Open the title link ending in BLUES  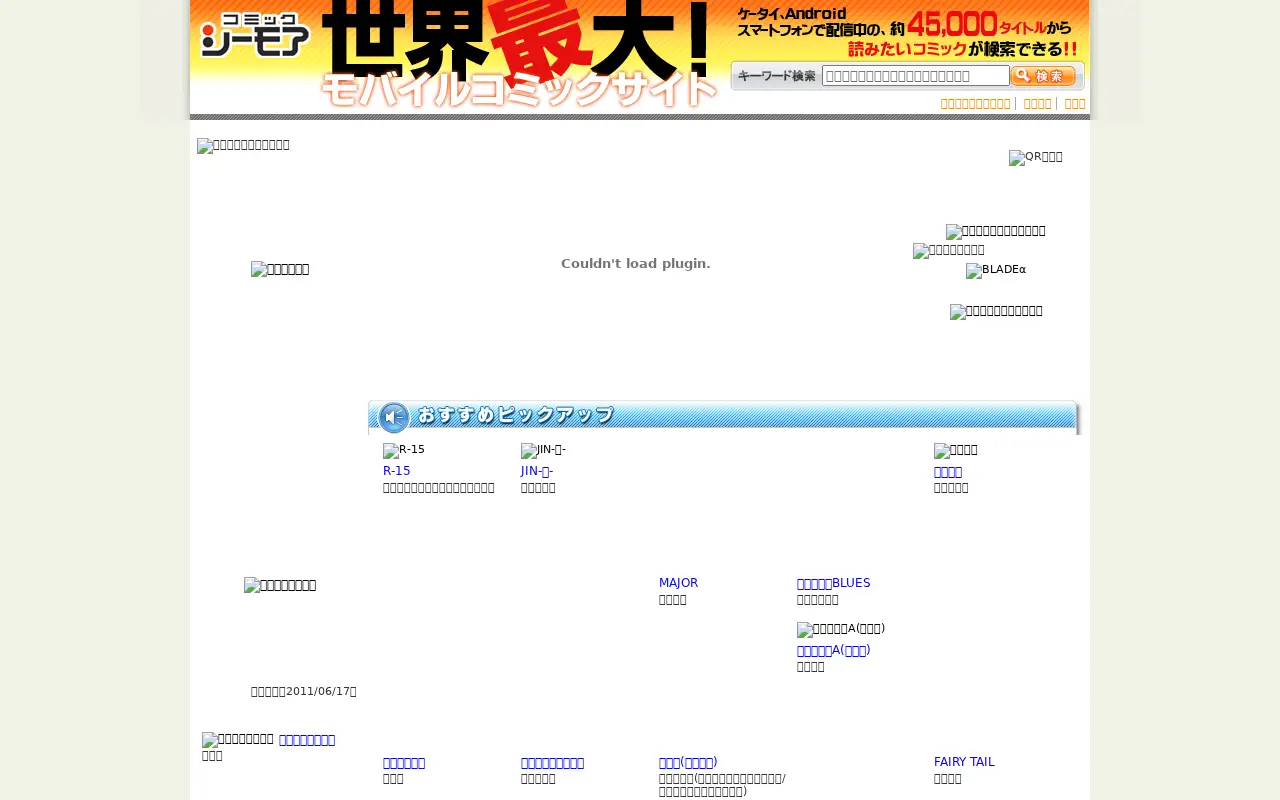tap(834, 583)
